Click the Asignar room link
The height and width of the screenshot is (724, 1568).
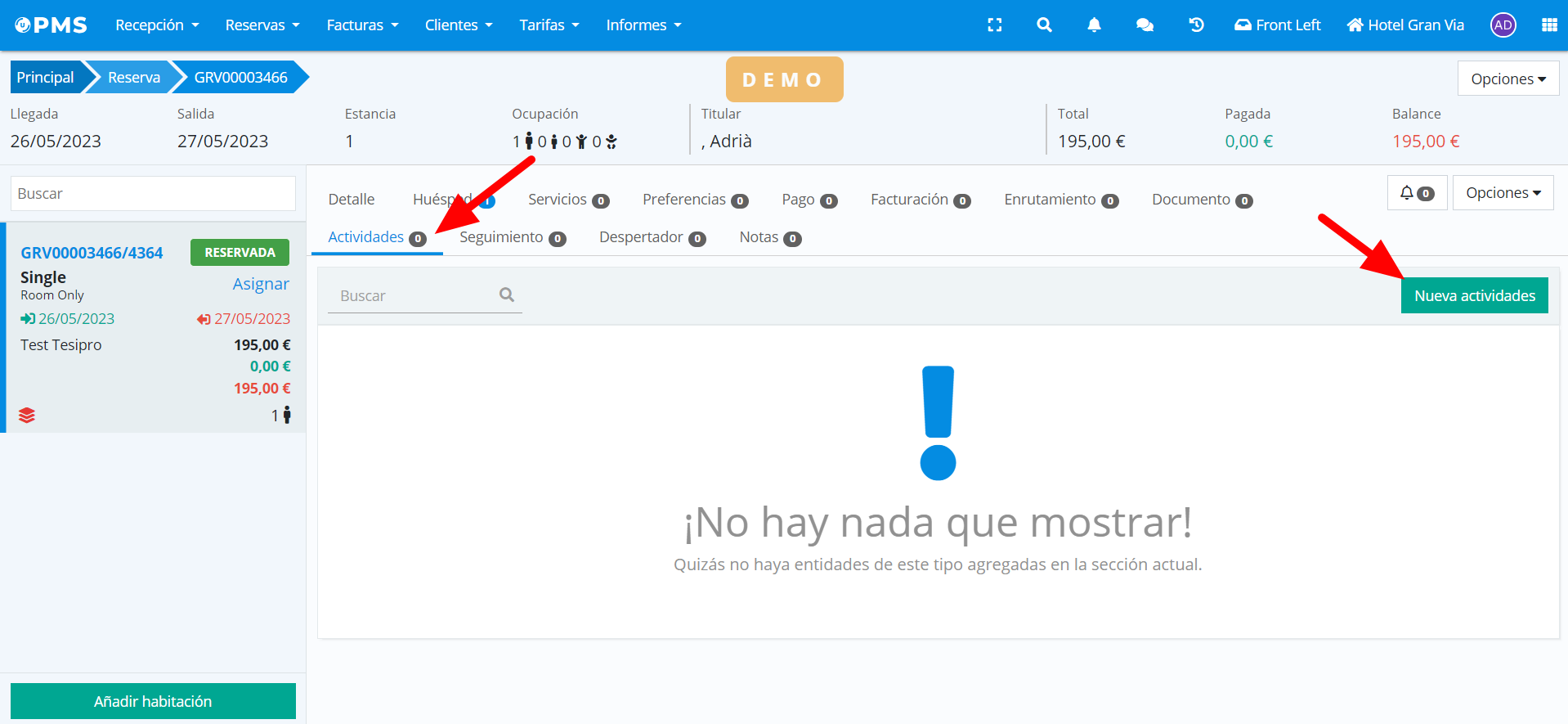261,284
